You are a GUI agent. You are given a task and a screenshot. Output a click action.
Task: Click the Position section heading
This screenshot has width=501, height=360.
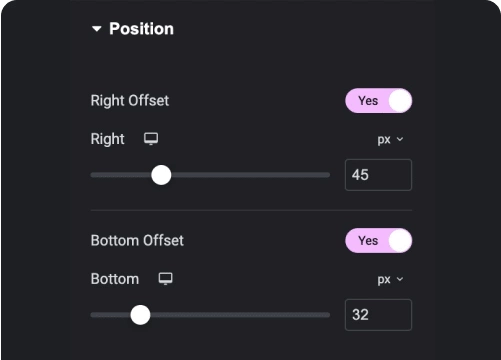[141, 29]
